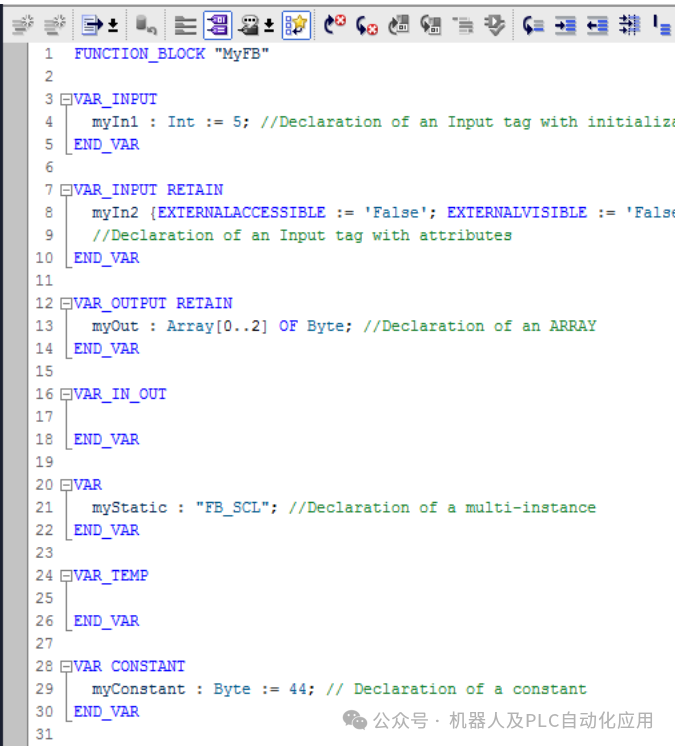The image size is (675, 747).
Task: Click line number 19 in the gutter
Action: 44,462
